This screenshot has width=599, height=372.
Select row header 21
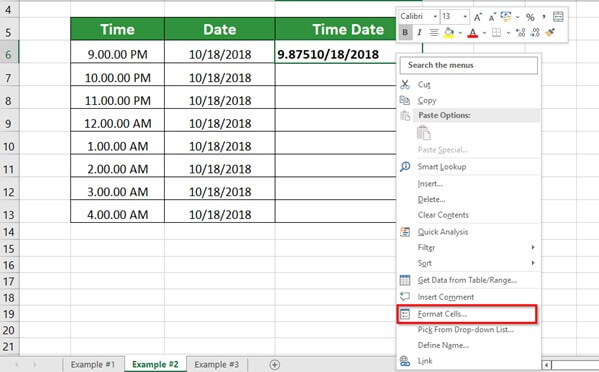9,346
